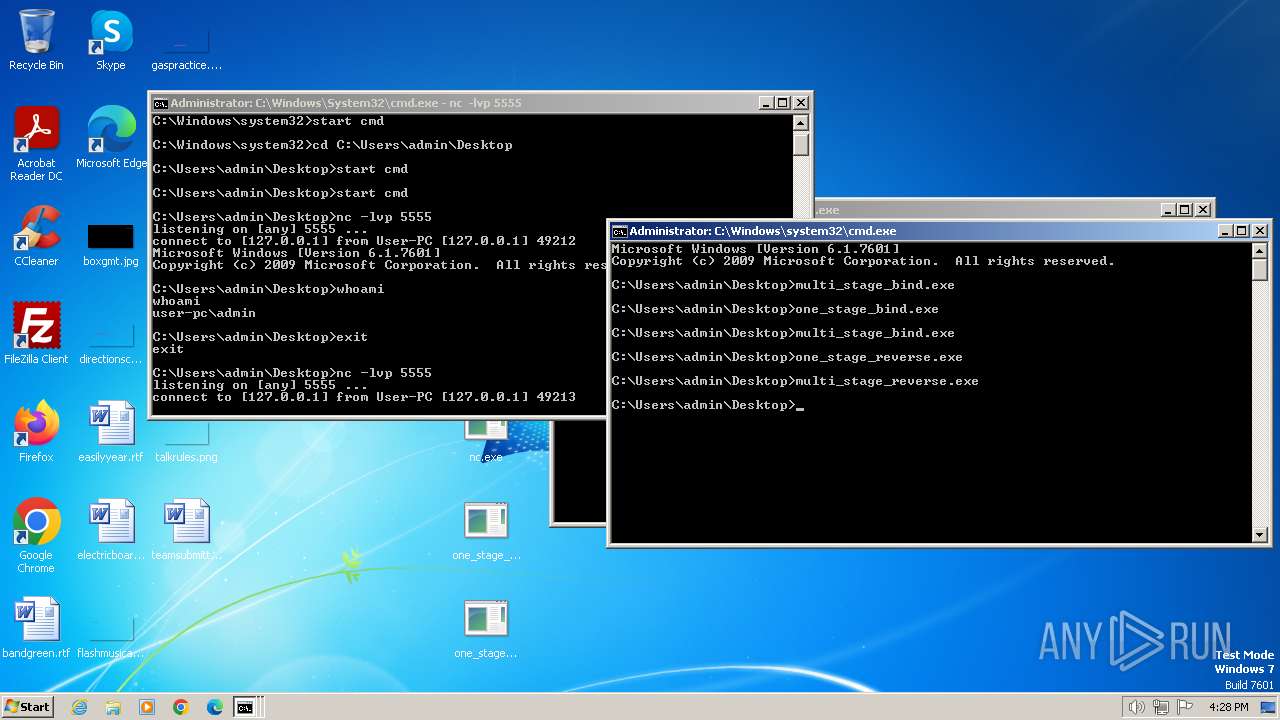Open the Recycle Bin desktop icon
Screen dimensions: 1280x720
36,40
